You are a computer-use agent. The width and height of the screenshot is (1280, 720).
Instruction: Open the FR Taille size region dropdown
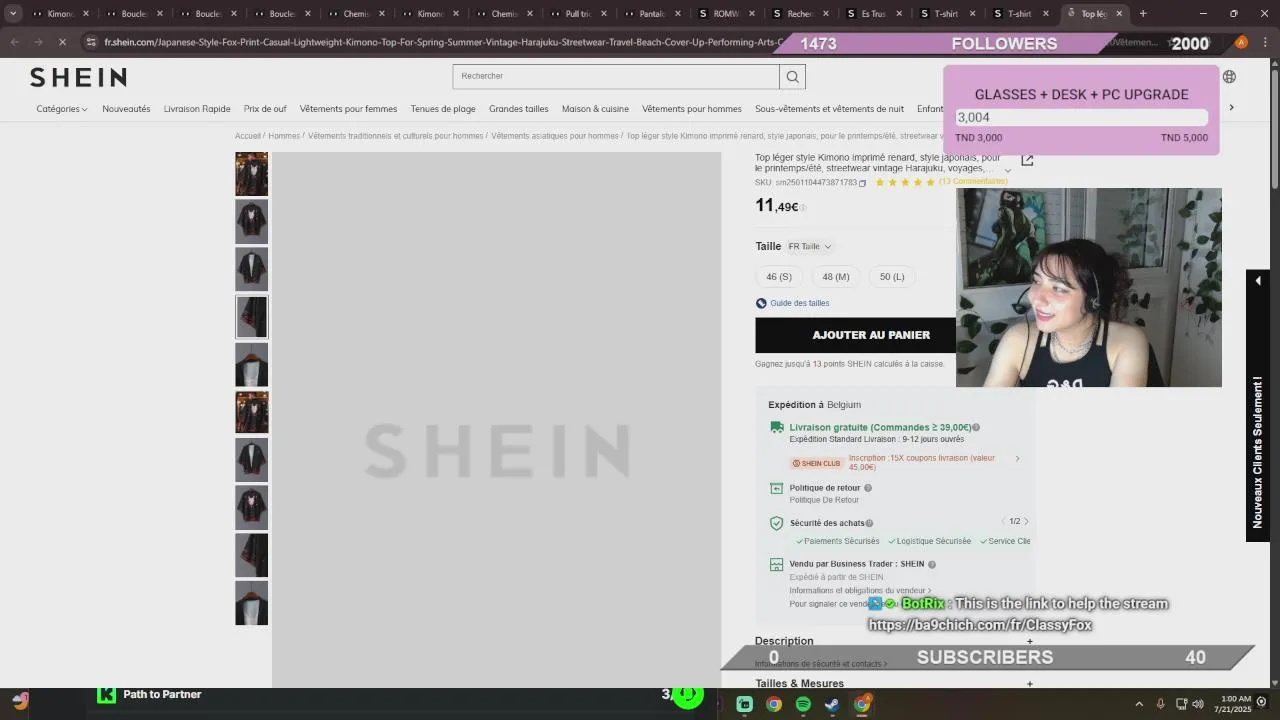coord(809,246)
